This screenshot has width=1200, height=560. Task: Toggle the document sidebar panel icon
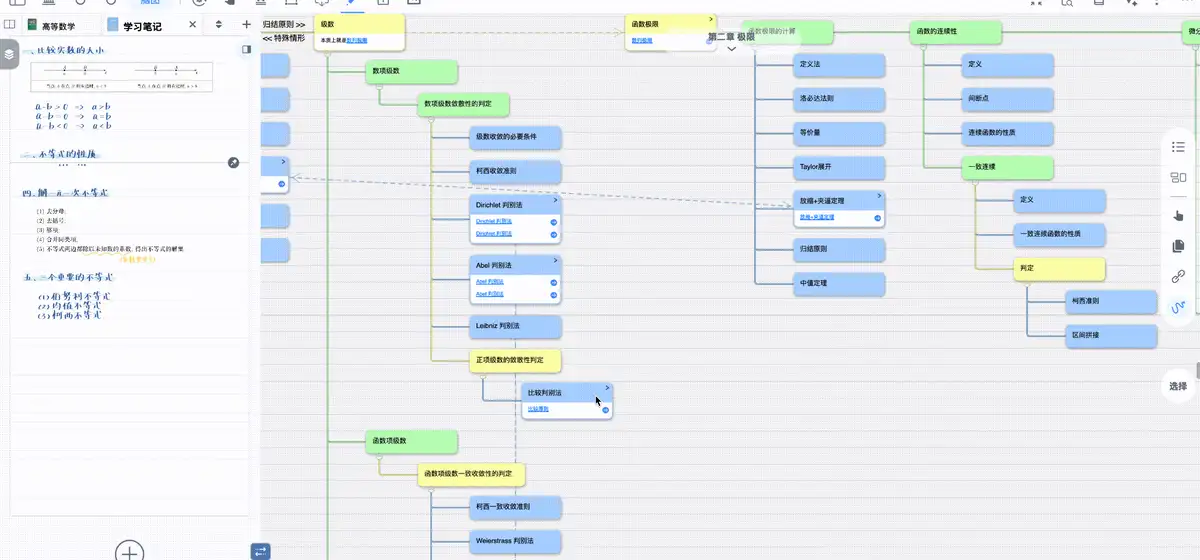246,49
